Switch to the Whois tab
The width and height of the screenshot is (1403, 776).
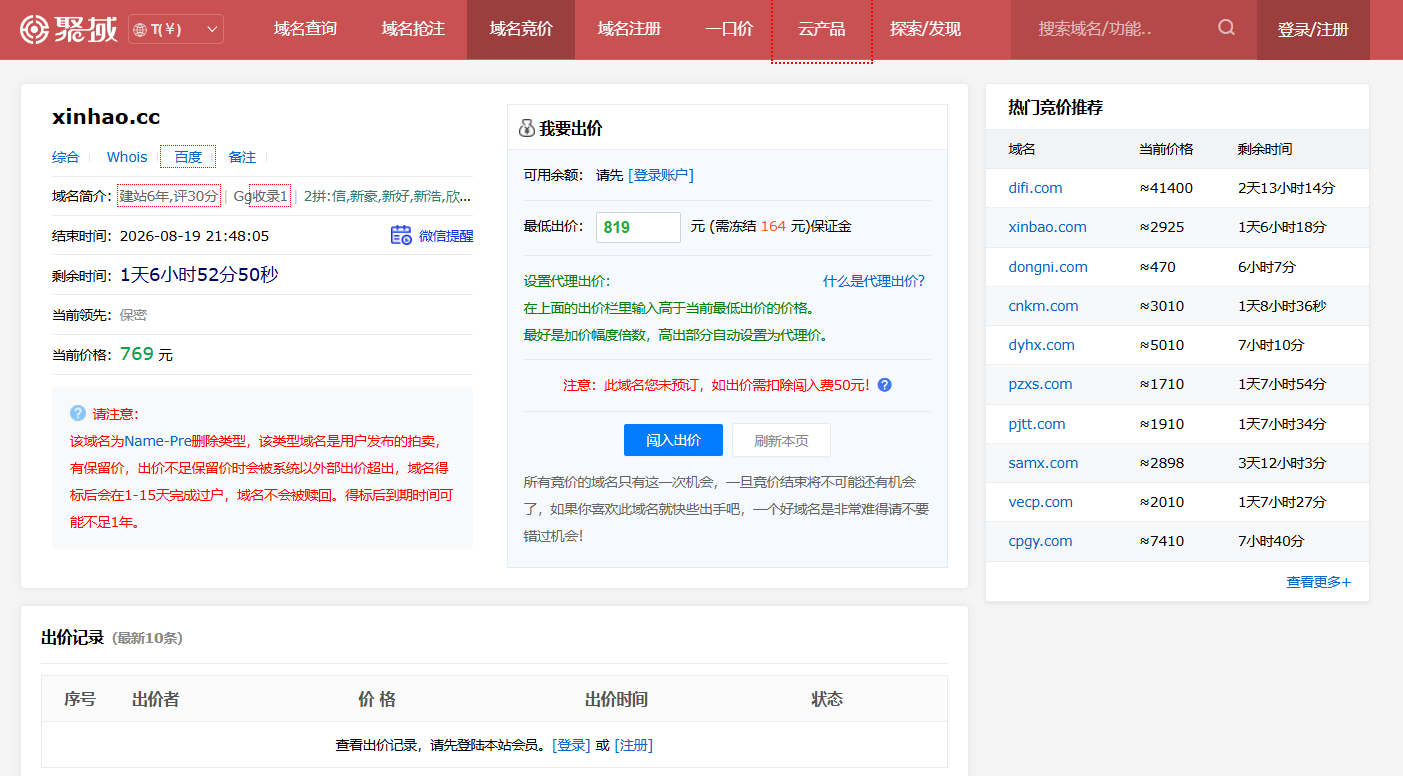point(127,157)
